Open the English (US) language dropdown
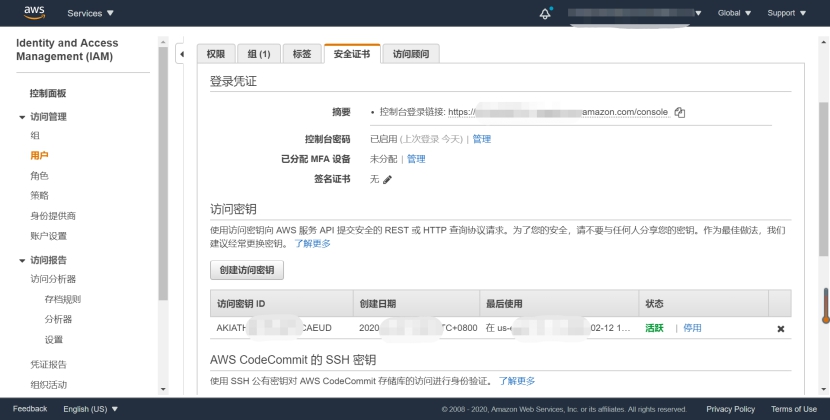The width and height of the screenshot is (830, 420). pos(91,409)
